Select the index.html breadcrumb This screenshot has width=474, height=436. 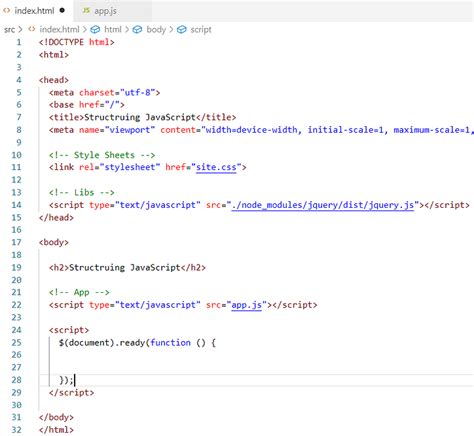[59, 30]
